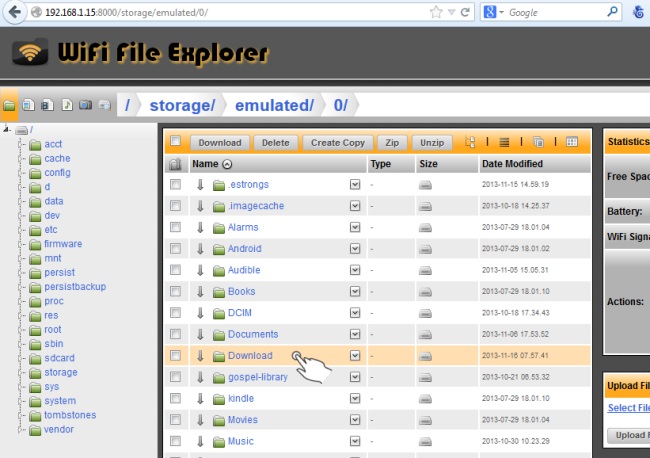The height and width of the screenshot is (458, 650).
Task: Collapse the root directory tree node
Action: (x=8, y=129)
